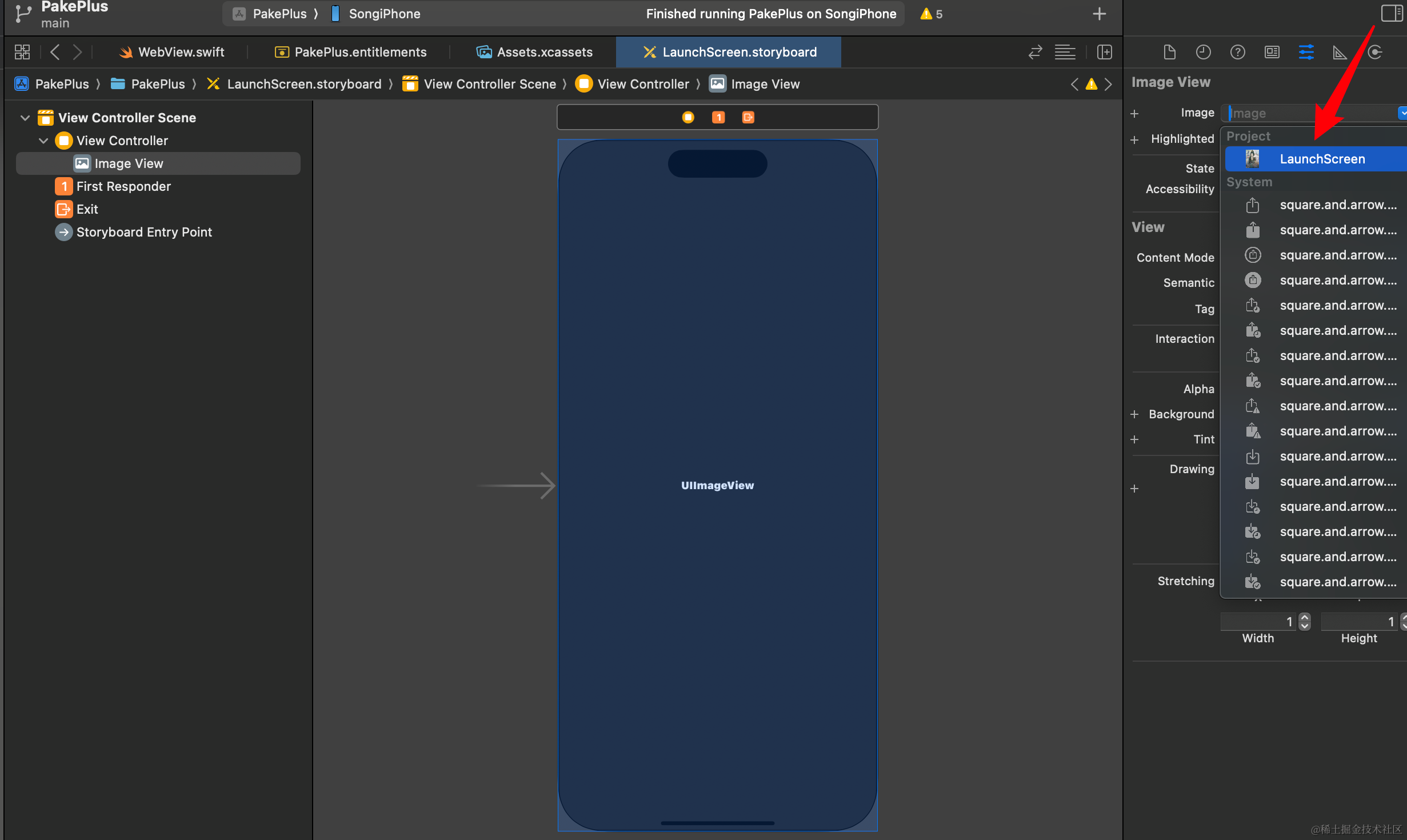The image size is (1407, 840).
Task: Increment the stretching Width stepper
Action: 1305,617
